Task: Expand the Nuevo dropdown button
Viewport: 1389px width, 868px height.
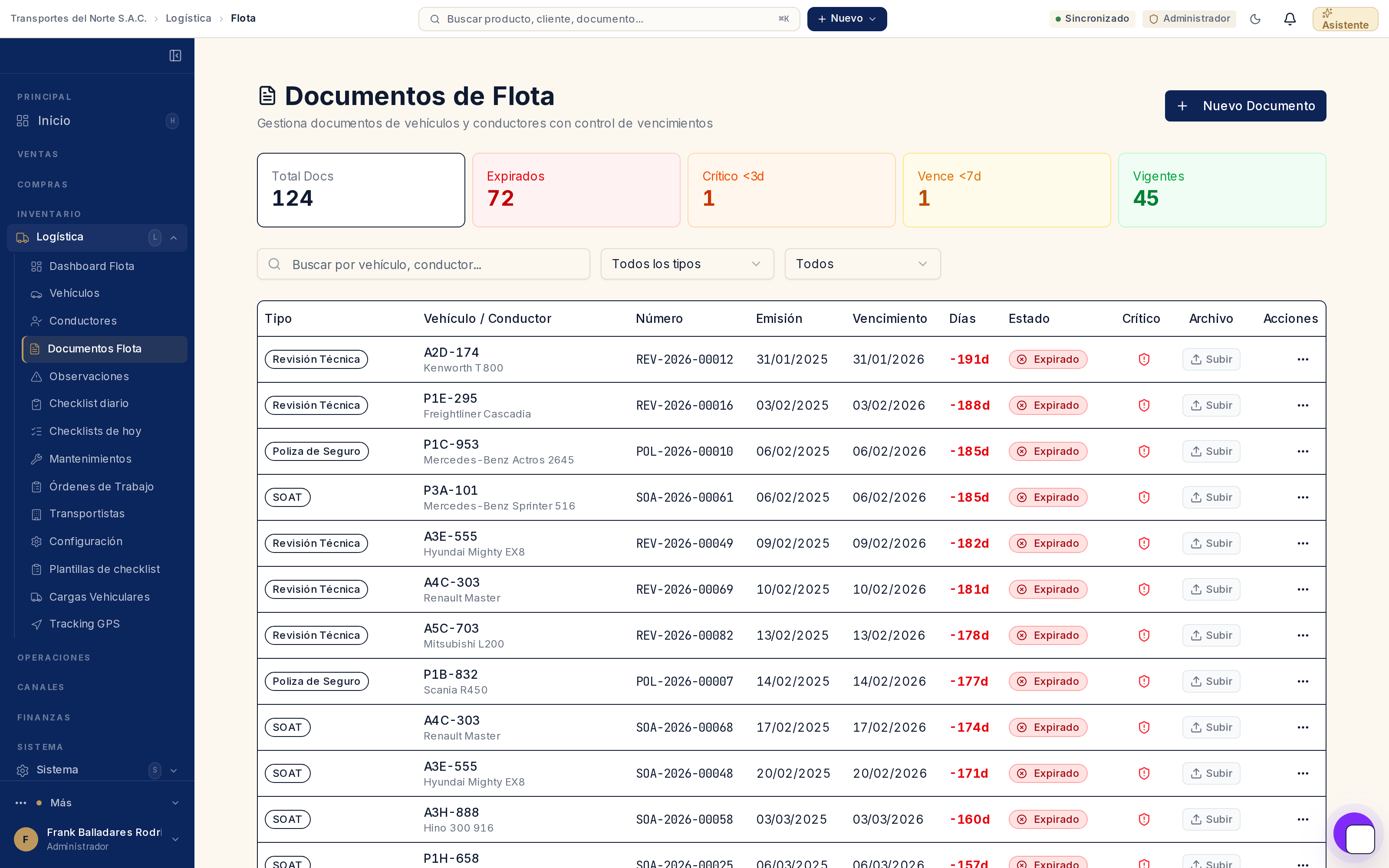Action: [x=846, y=19]
